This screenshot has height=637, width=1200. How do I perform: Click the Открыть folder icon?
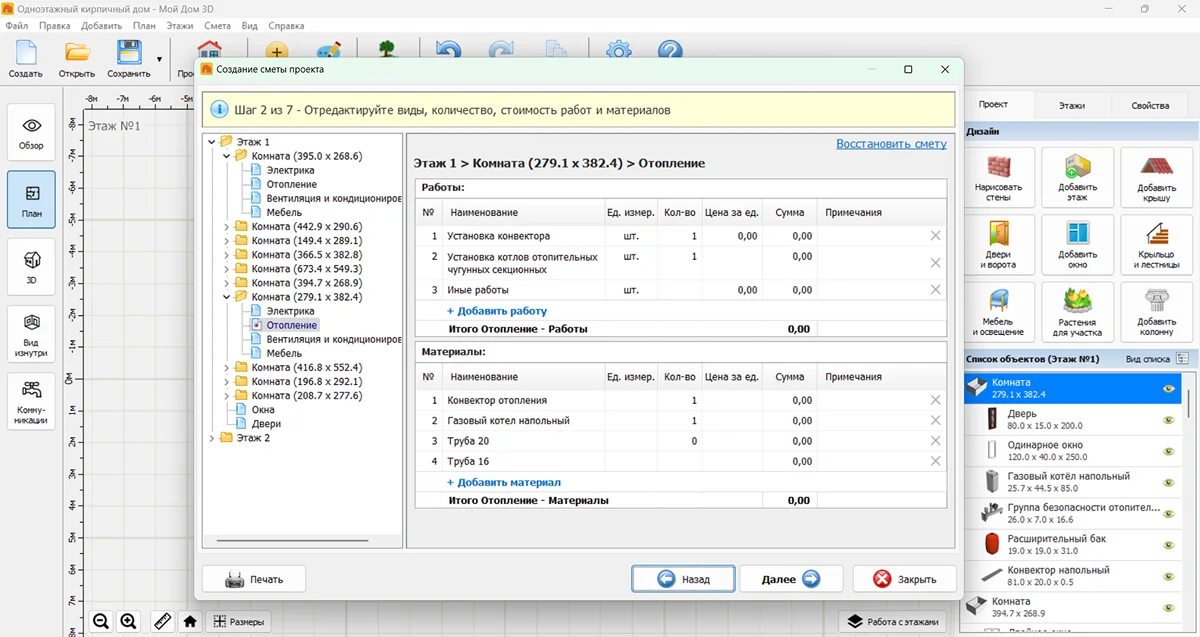click(x=77, y=52)
